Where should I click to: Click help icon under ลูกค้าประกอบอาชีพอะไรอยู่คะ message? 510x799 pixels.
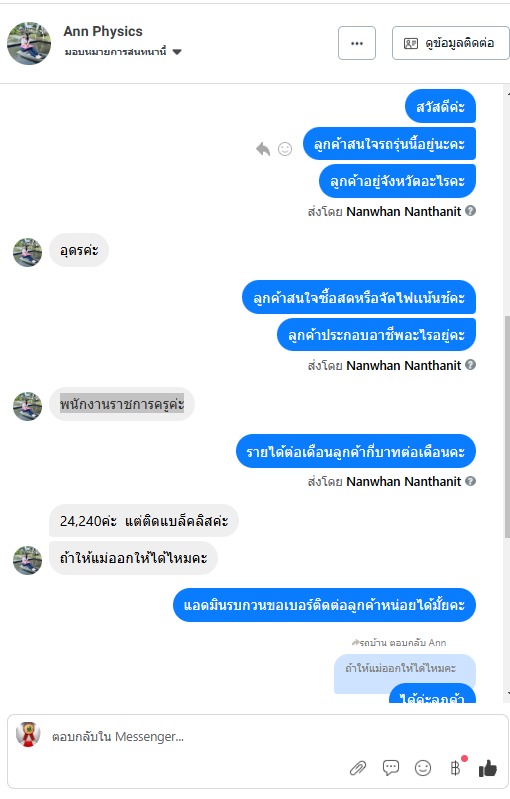(x=471, y=364)
